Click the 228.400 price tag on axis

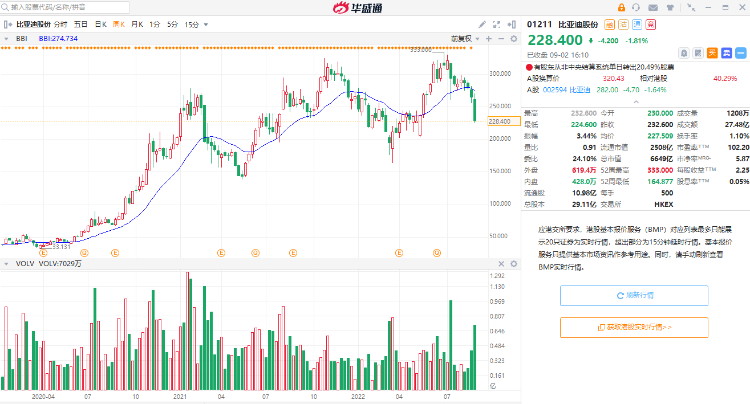tap(504, 121)
